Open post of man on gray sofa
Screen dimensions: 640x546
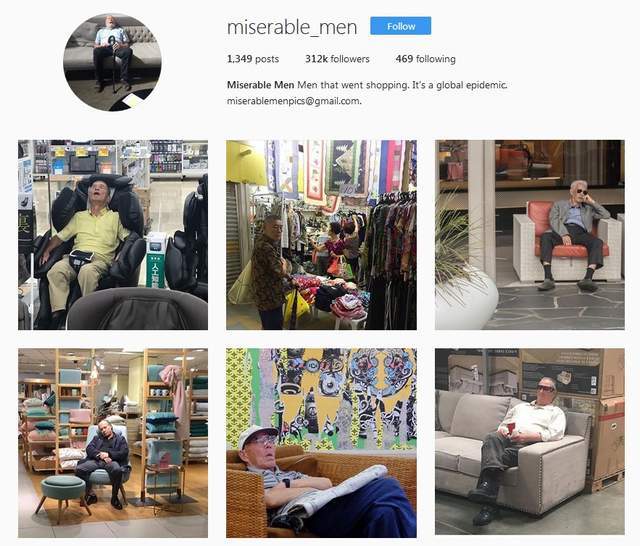(x=529, y=441)
